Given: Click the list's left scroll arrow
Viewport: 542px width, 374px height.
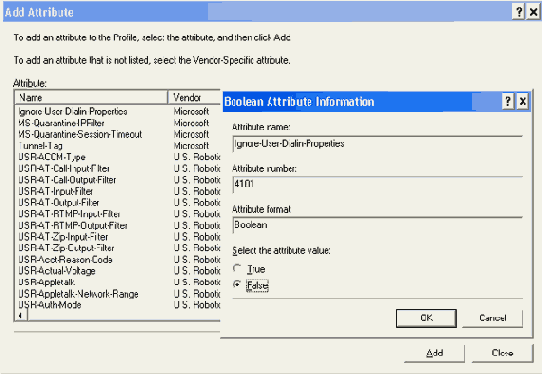Looking at the screenshot, I should pos(21,315).
